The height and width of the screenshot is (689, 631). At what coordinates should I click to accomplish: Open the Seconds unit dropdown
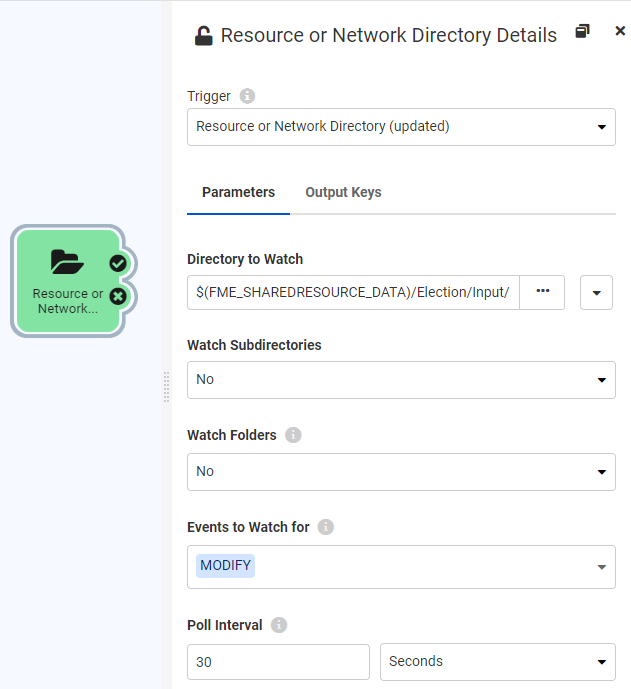pyautogui.click(x=498, y=662)
